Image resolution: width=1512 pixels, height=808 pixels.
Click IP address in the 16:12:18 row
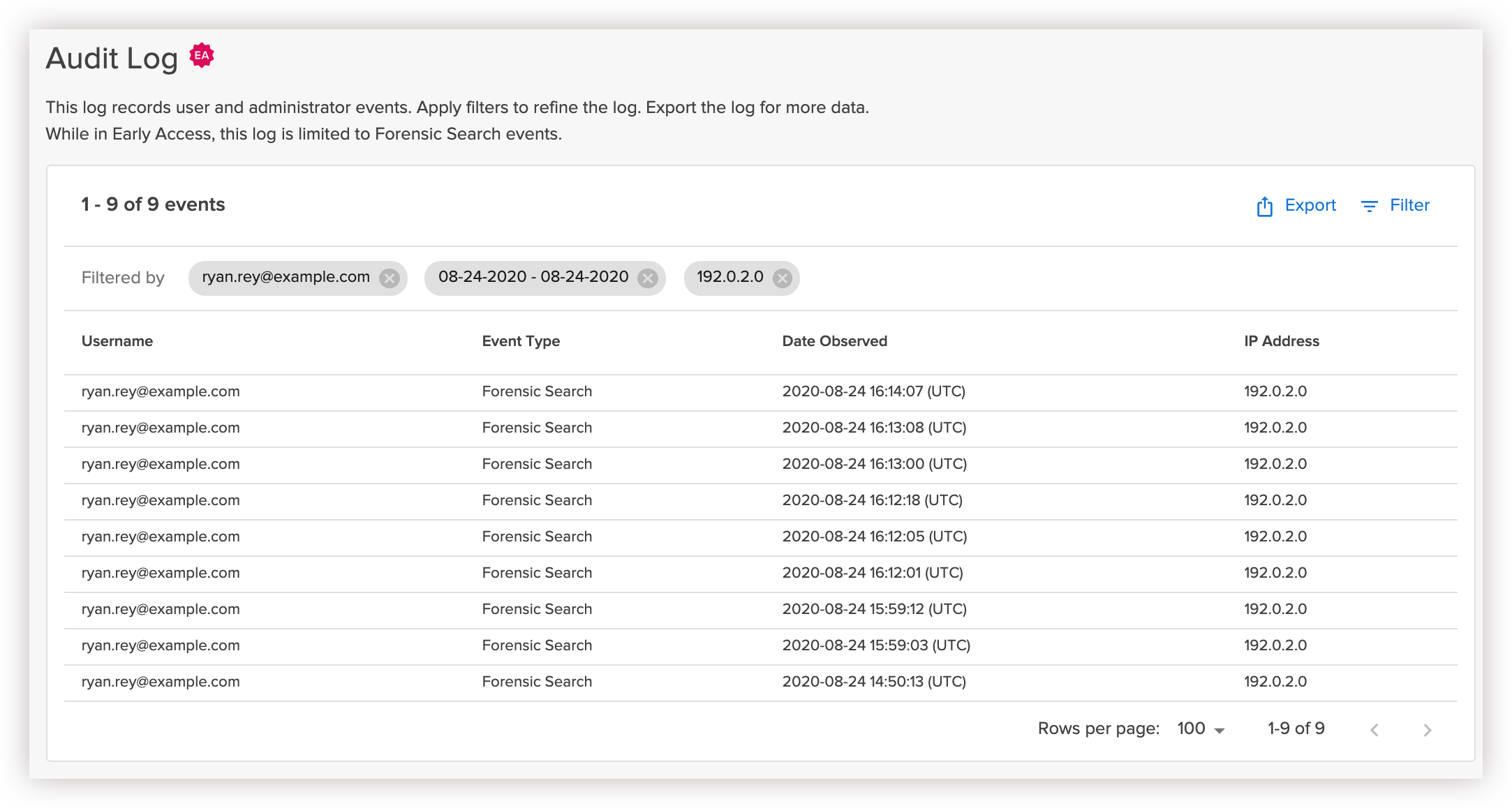coord(1275,500)
